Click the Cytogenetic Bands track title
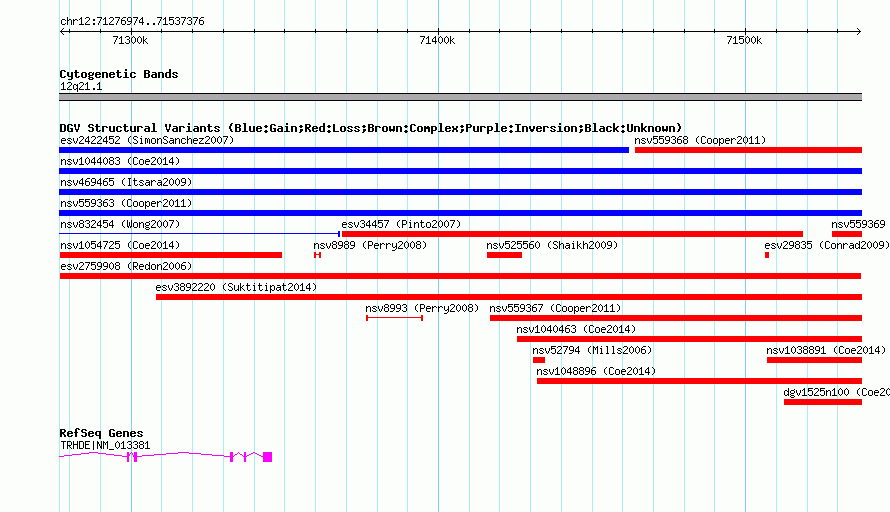 click(119, 74)
